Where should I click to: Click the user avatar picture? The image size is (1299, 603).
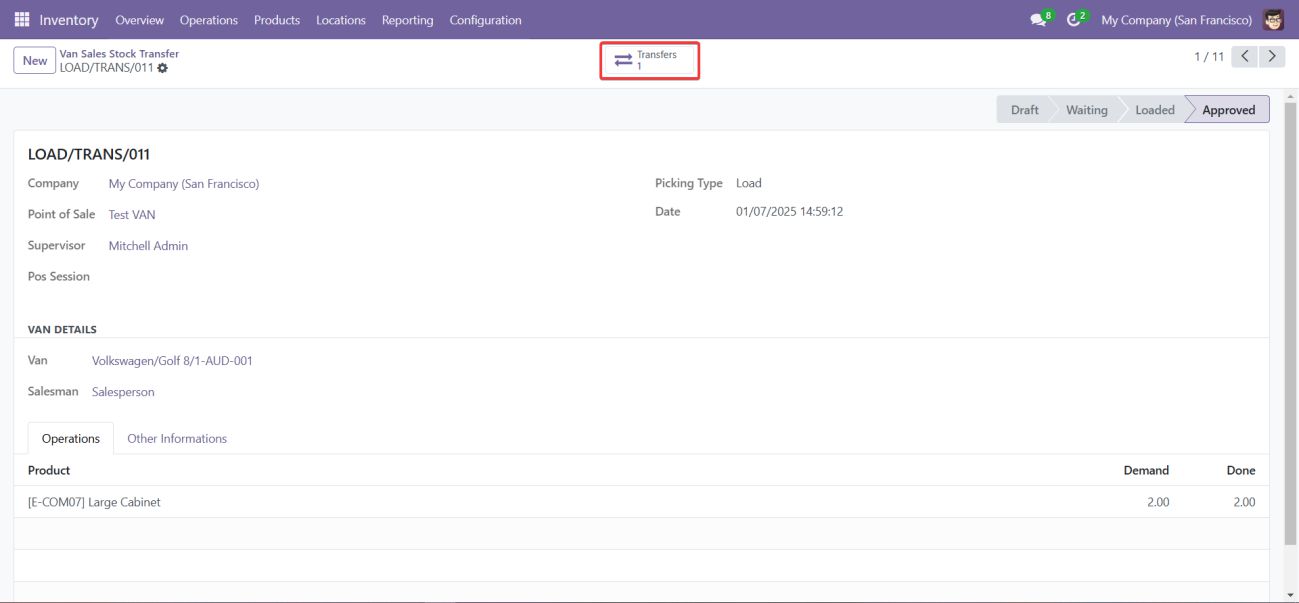[x=1273, y=20]
